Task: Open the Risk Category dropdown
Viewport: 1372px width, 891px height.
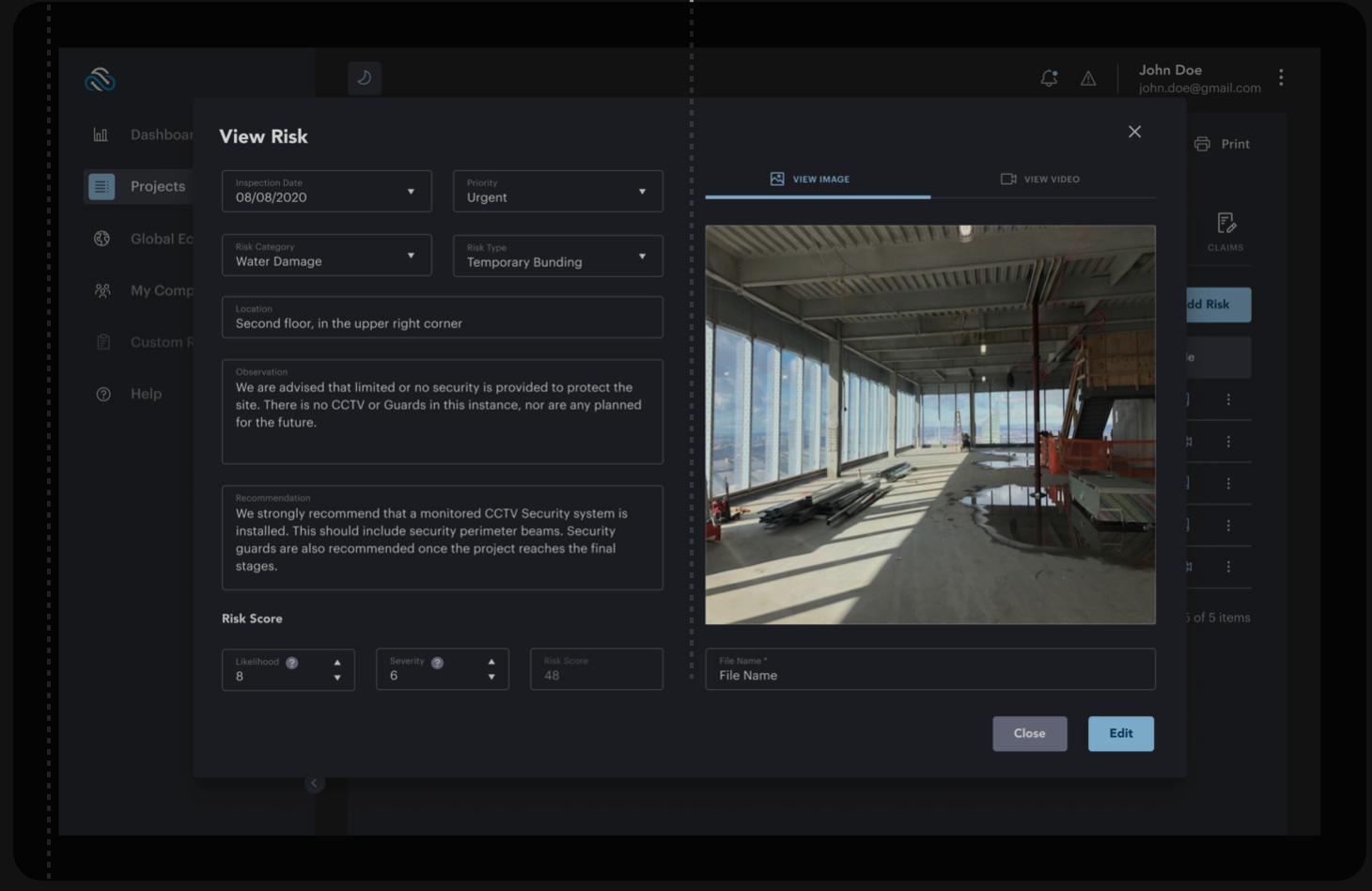Action: 411,256
